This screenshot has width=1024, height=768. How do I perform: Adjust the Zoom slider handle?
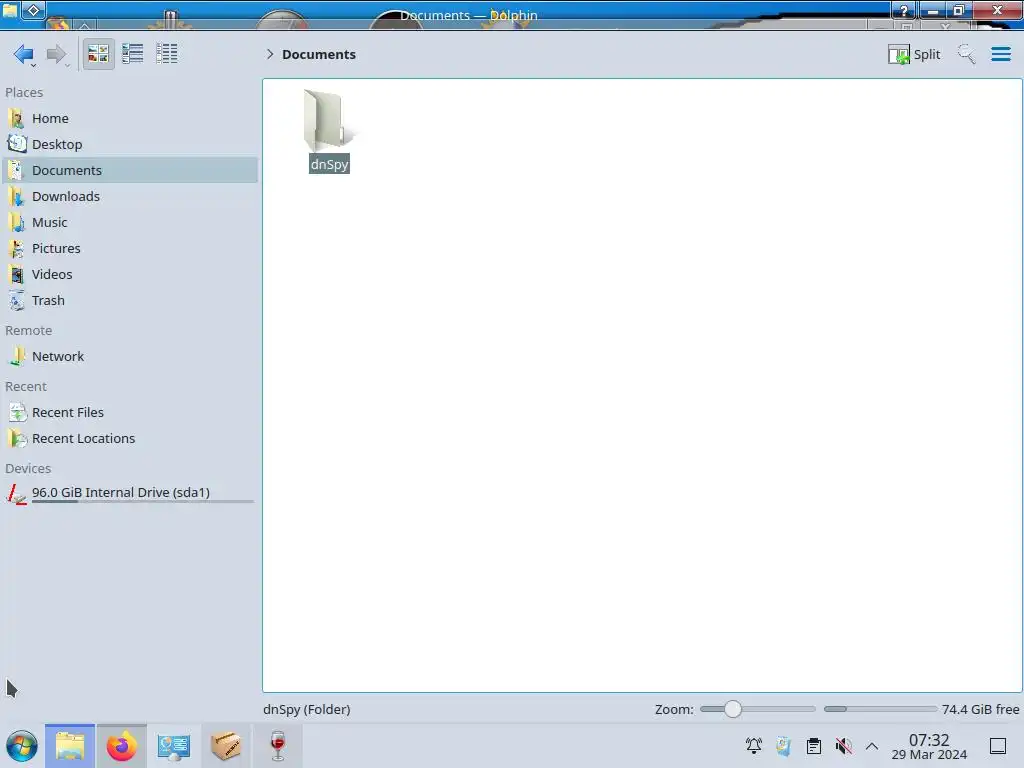pos(733,709)
